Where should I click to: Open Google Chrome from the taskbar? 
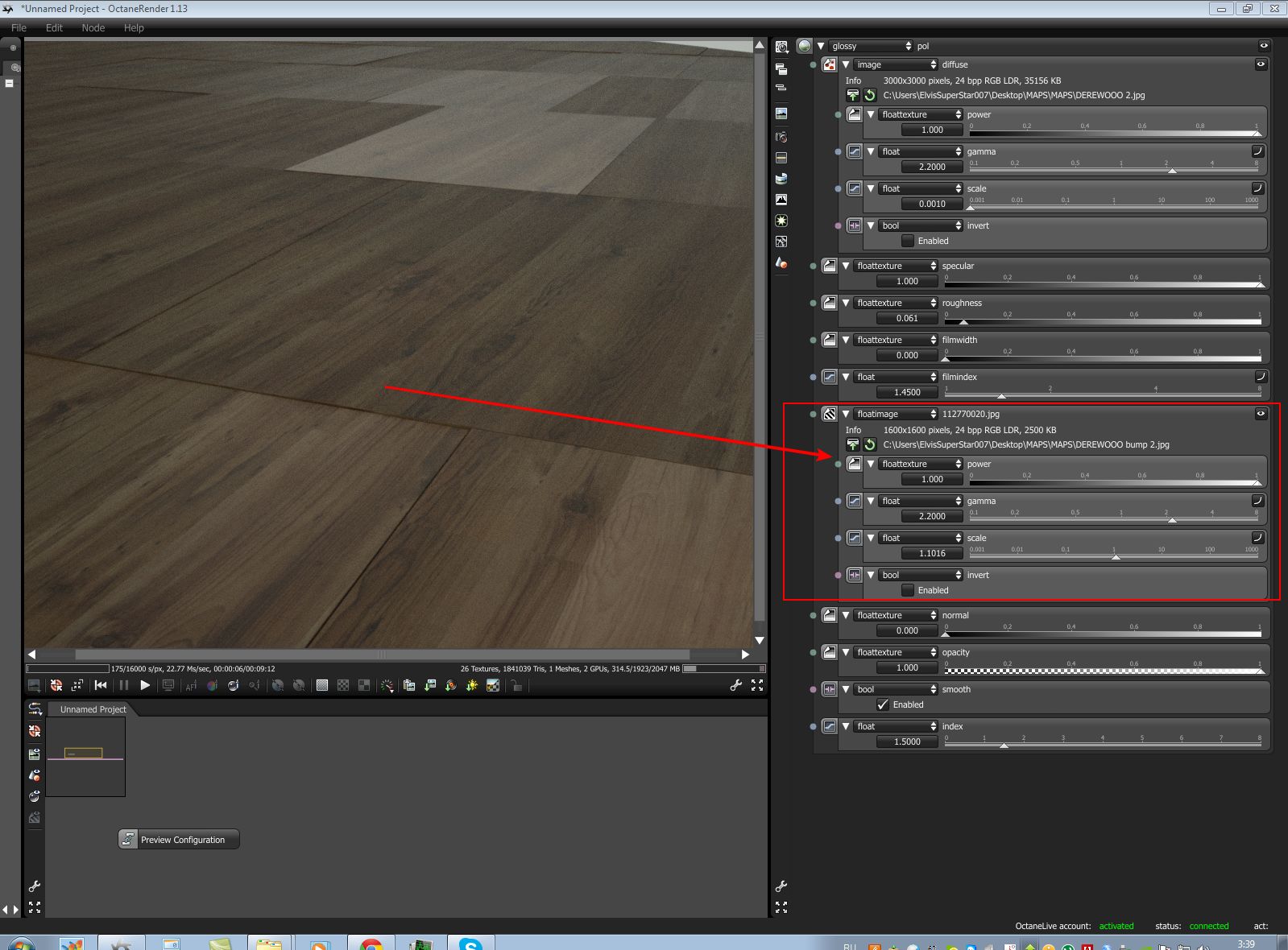[371, 944]
